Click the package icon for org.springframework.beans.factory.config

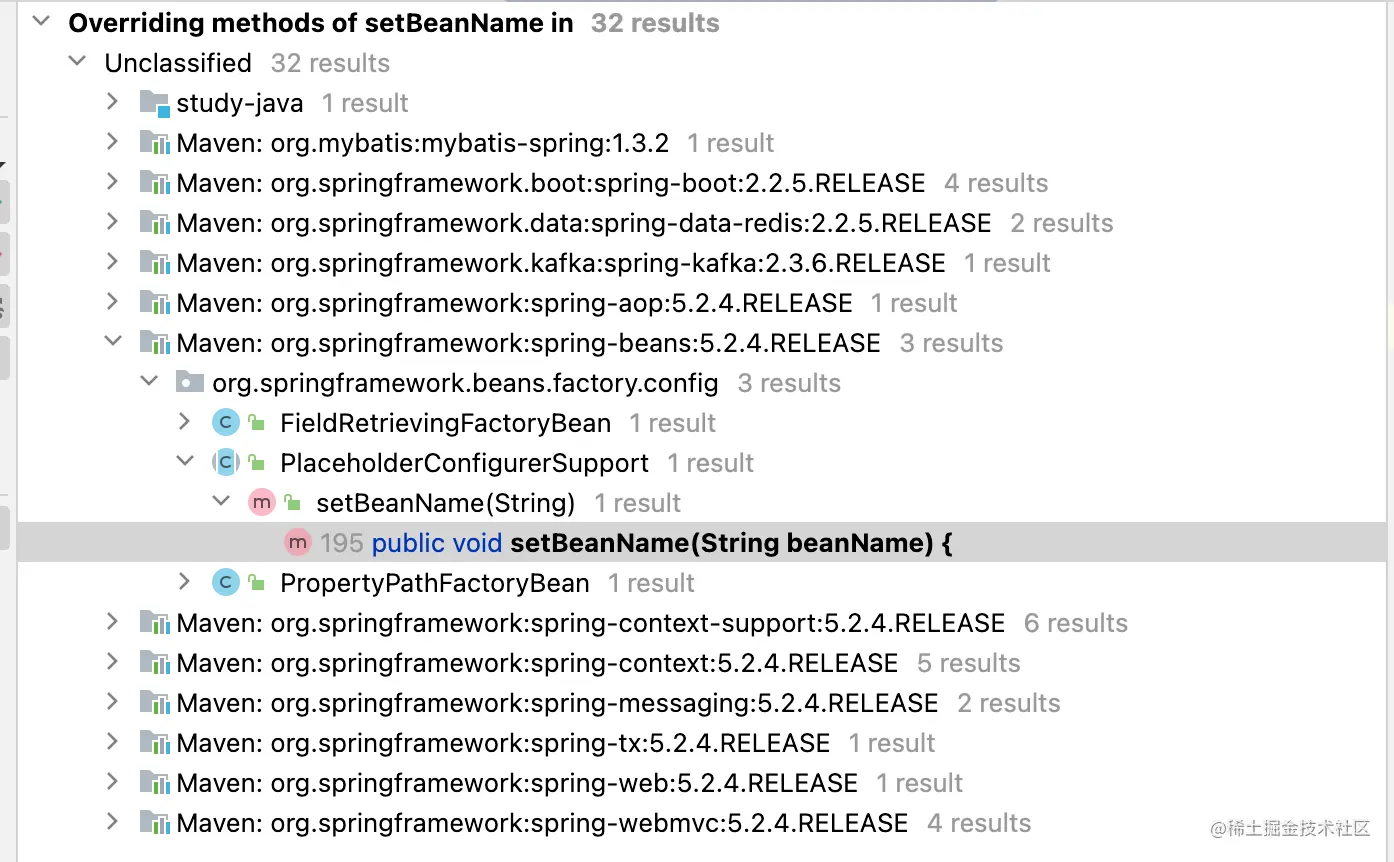[190, 383]
